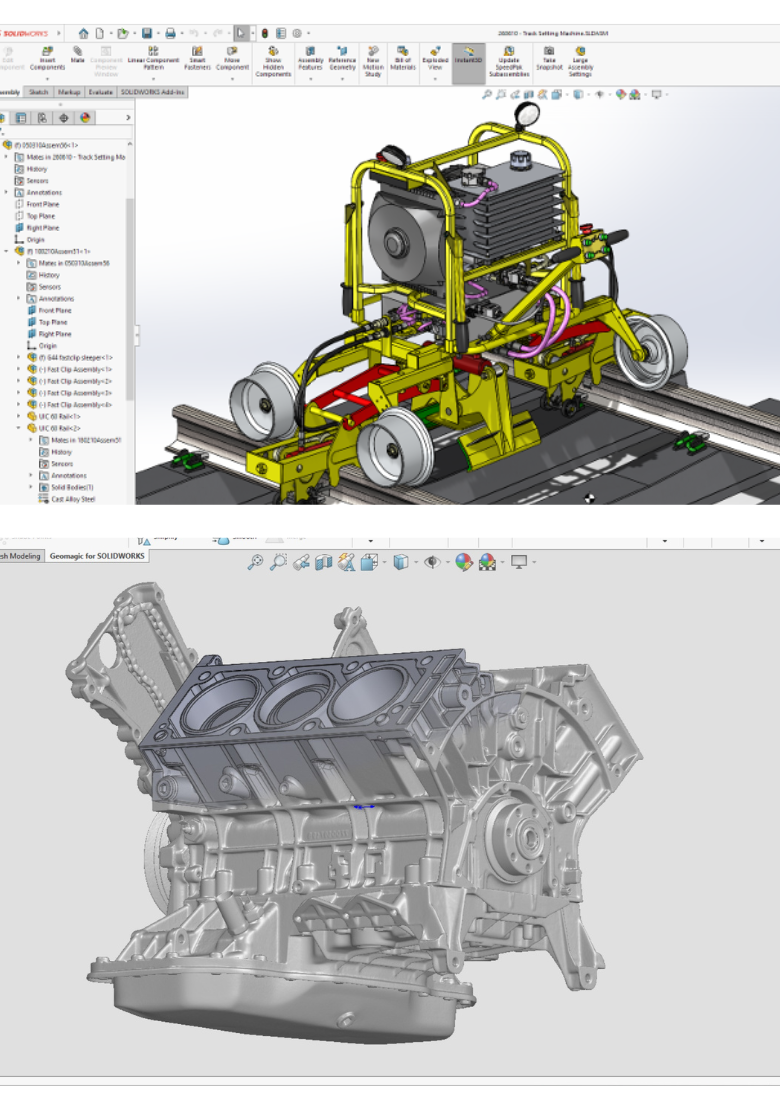
Task: Expand Solid Bodies(1) folder in tree
Action: coord(31,487)
